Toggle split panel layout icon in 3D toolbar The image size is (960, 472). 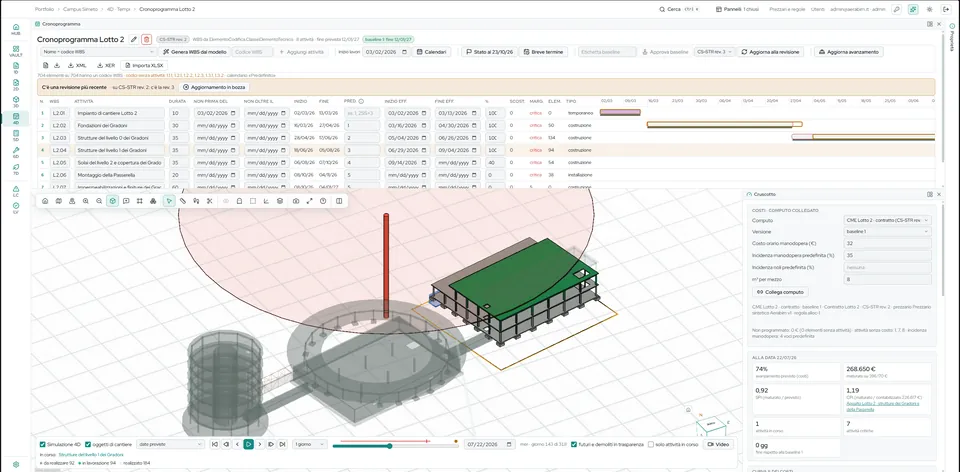pos(339,201)
